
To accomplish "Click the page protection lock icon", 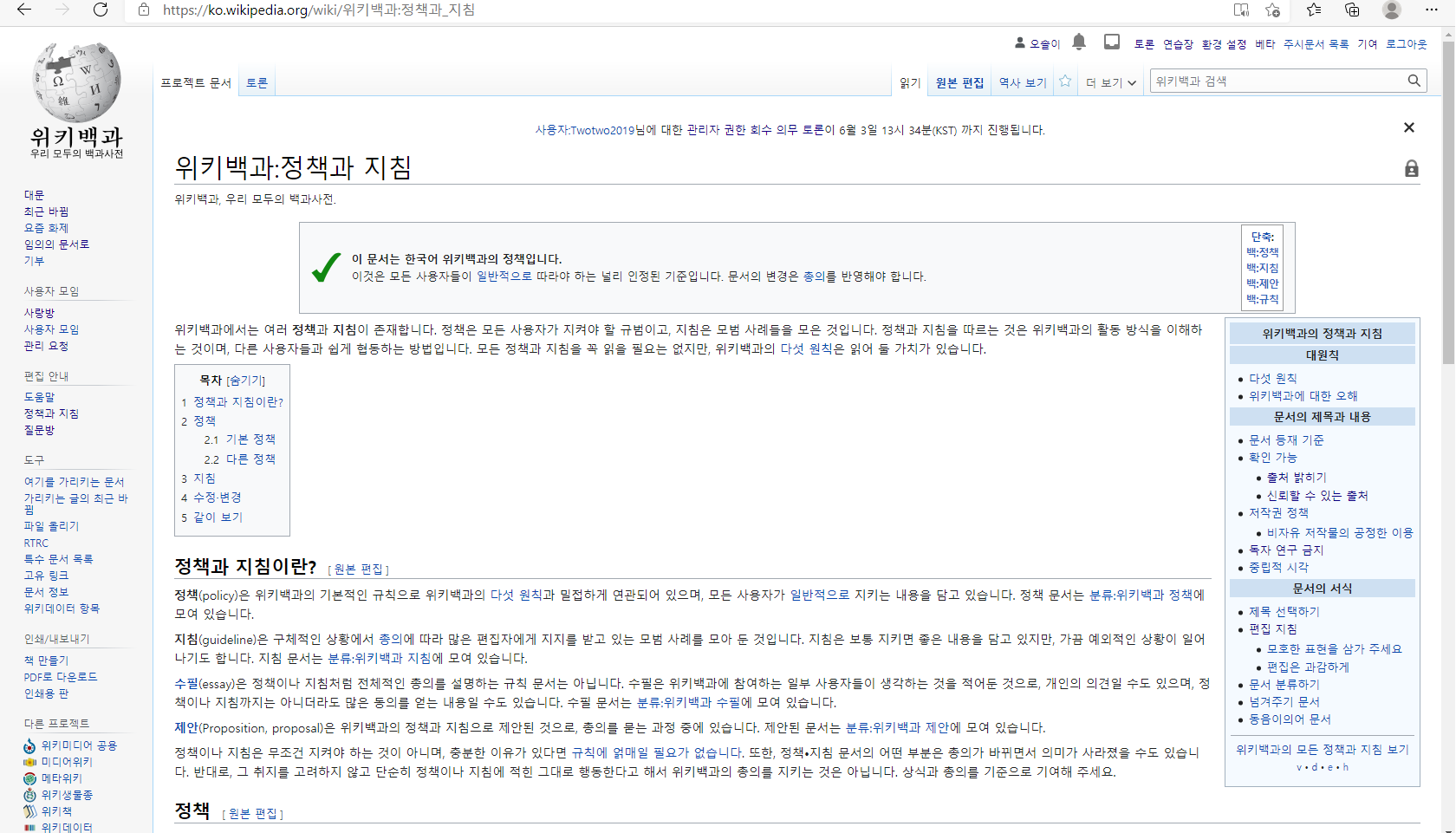I will tap(1412, 169).
